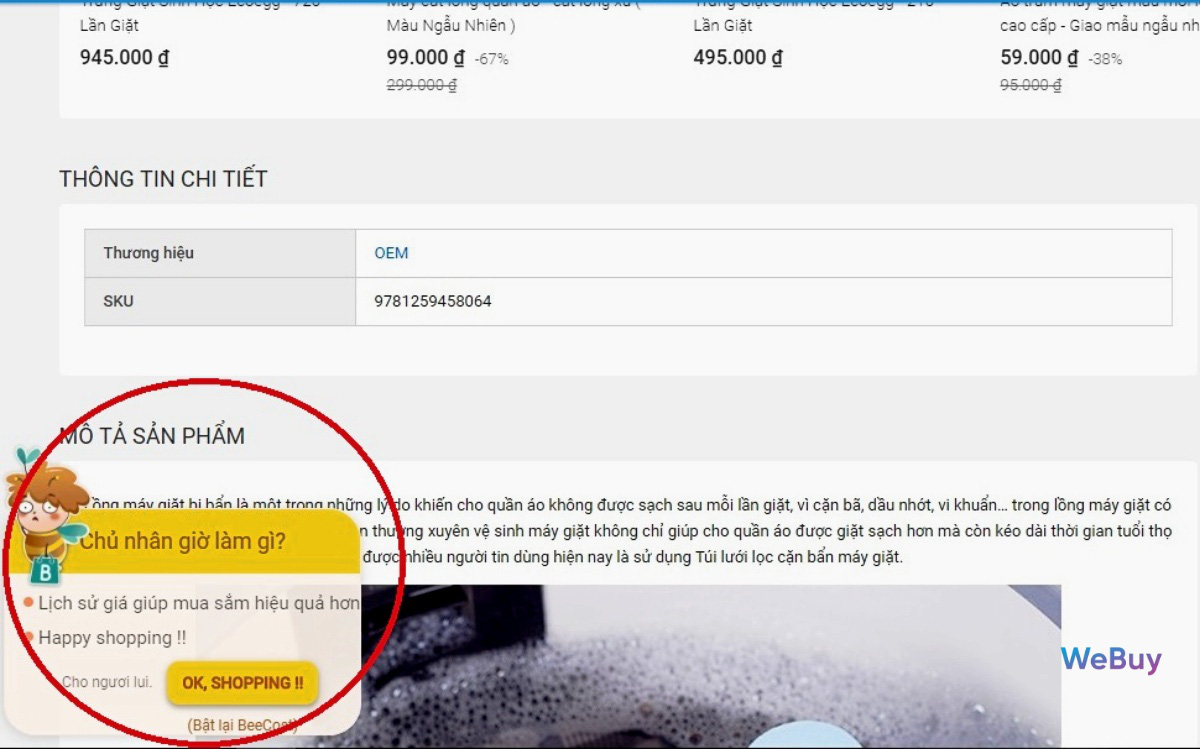Screen dimensions: 1200x749
Task: Click the "(Bật lại BeeCost)" link
Action: pos(242,725)
